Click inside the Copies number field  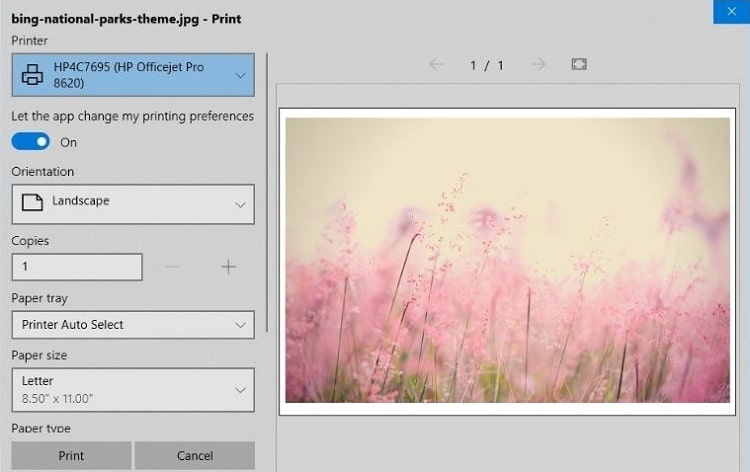point(77,267)
